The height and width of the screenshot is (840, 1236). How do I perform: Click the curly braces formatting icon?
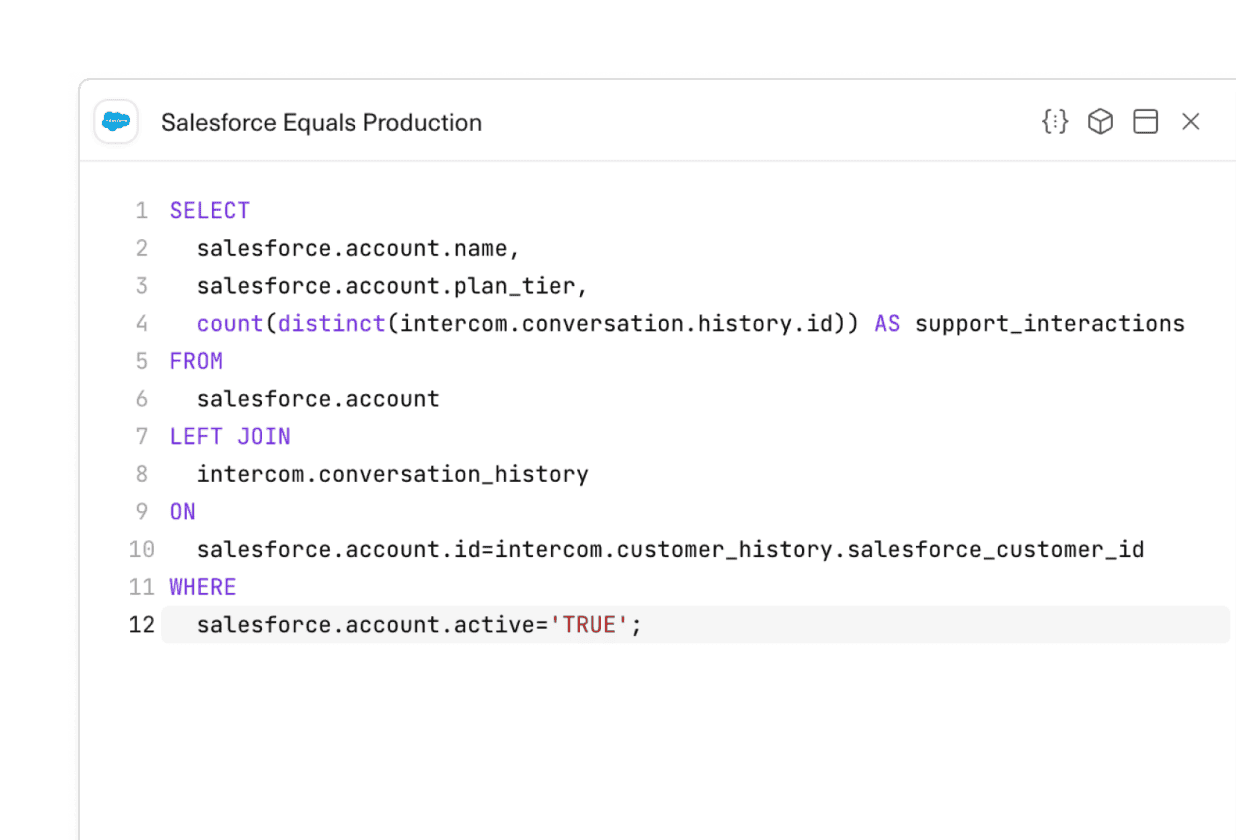pyautogui.click(x=1054, y=121)
